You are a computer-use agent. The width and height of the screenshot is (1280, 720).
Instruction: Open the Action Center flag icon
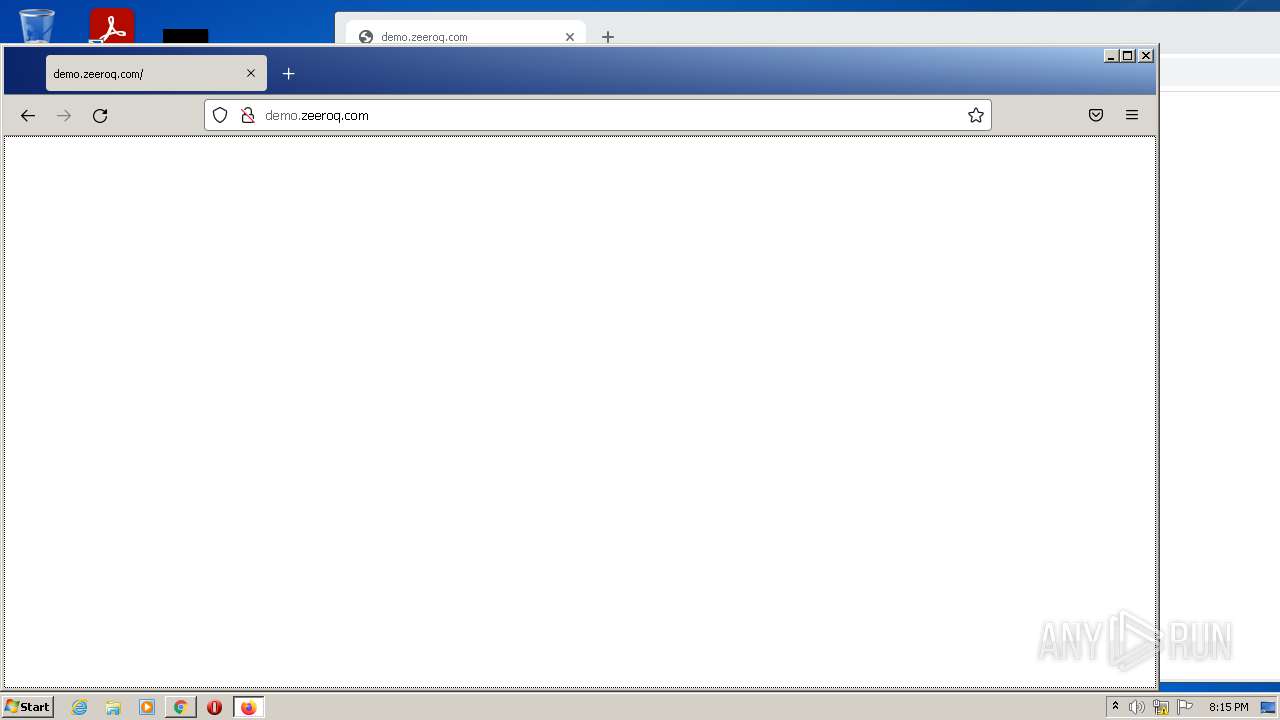(x=1185, y=707)
